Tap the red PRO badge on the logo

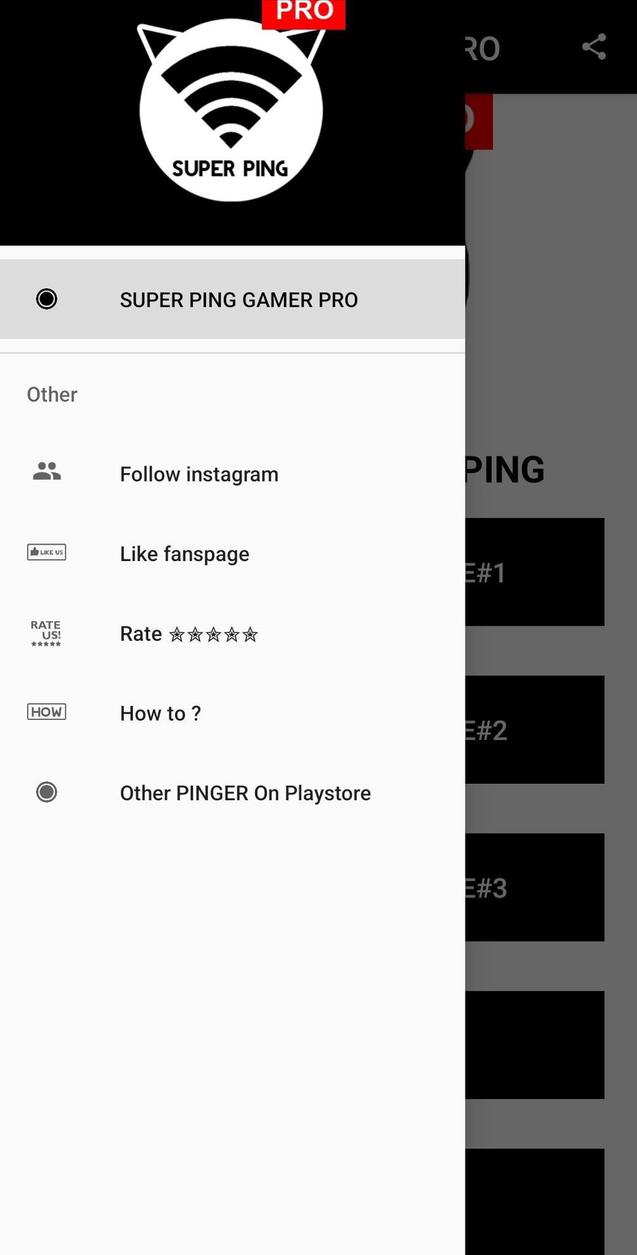point(304,11)
